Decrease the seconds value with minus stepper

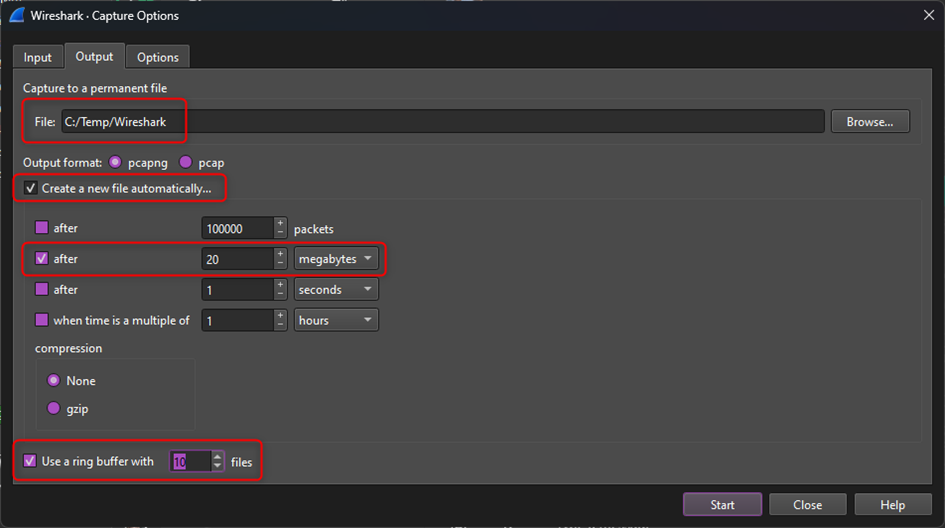[x=280, y=295]
